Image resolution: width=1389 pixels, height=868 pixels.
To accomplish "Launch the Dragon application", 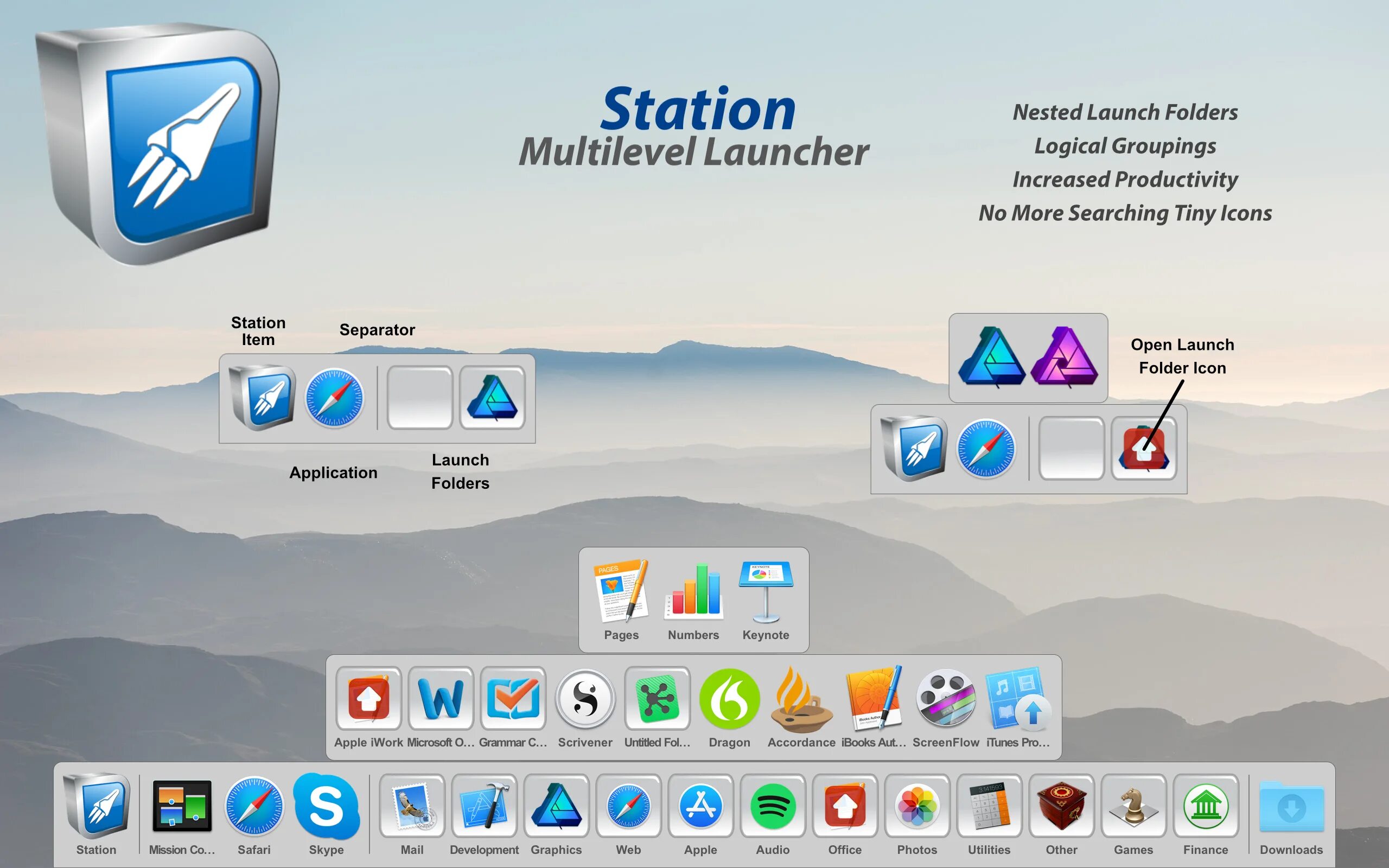I will click(x=729, y=699).
